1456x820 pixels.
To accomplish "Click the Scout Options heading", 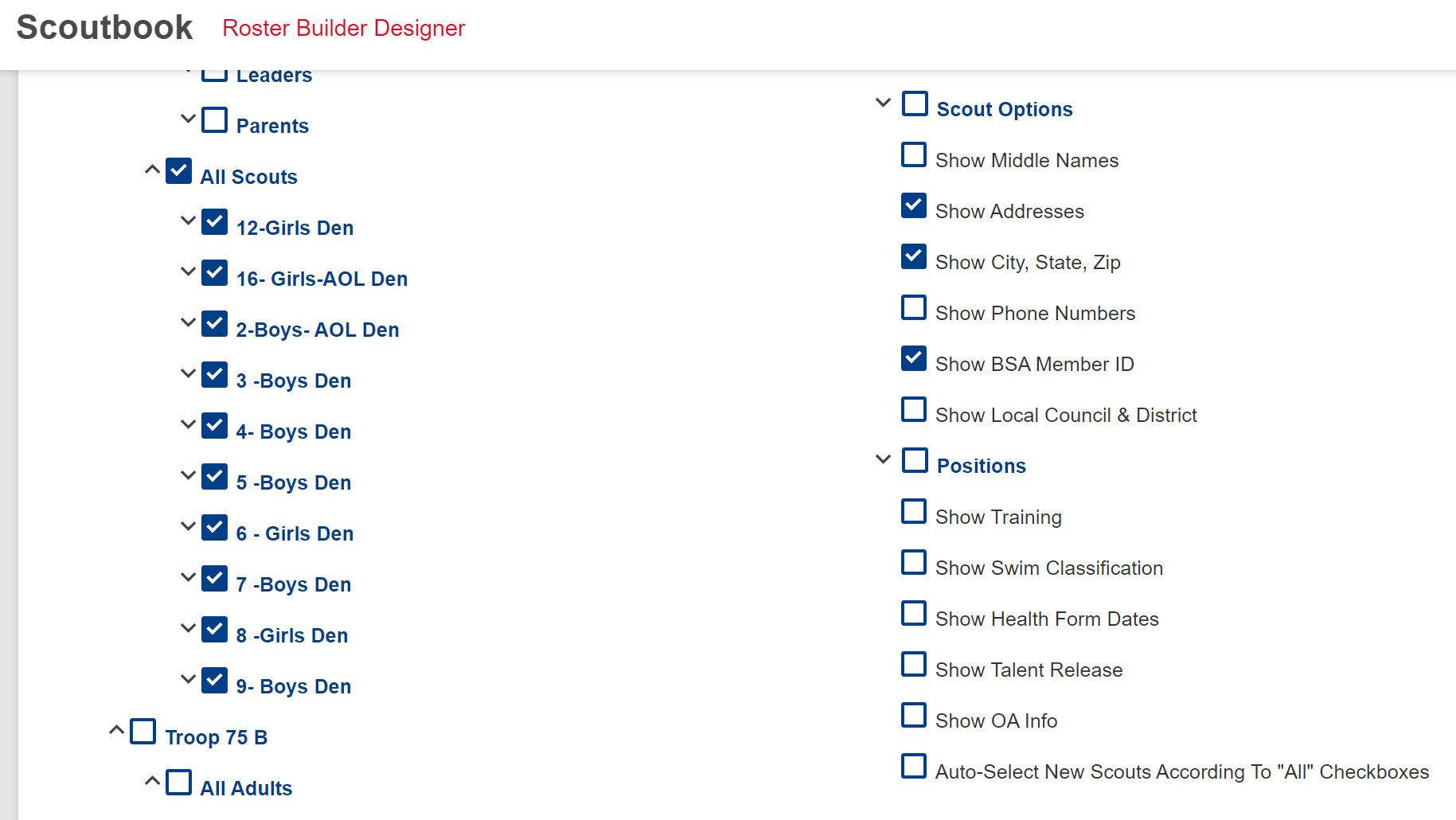I will point(1005,109).
